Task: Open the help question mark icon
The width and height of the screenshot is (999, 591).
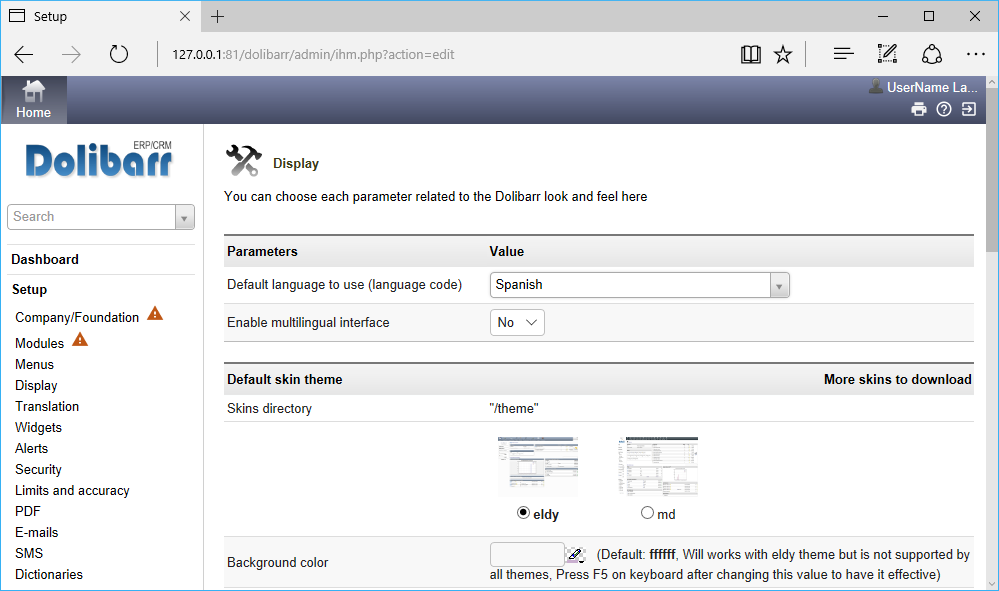Action: coord(943,110)
